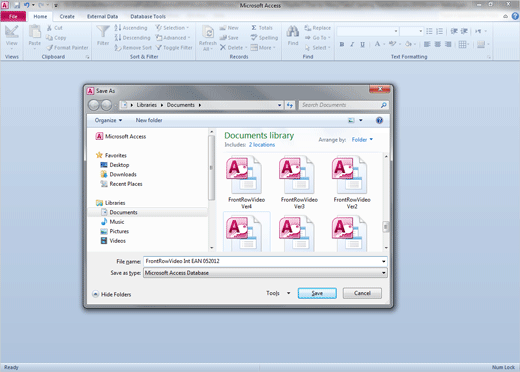Click the Save button in dialog
The width and height of the screenshot is (520, 372).
point(317,293)
